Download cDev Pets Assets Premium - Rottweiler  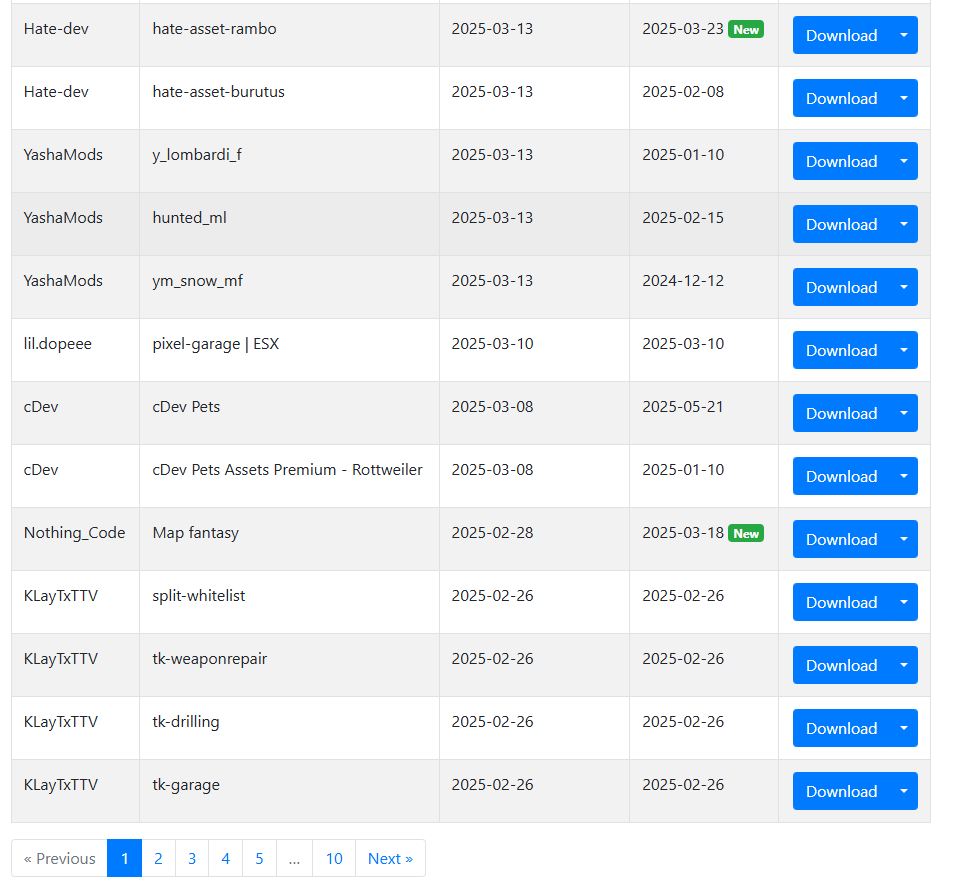coord(841,476)
